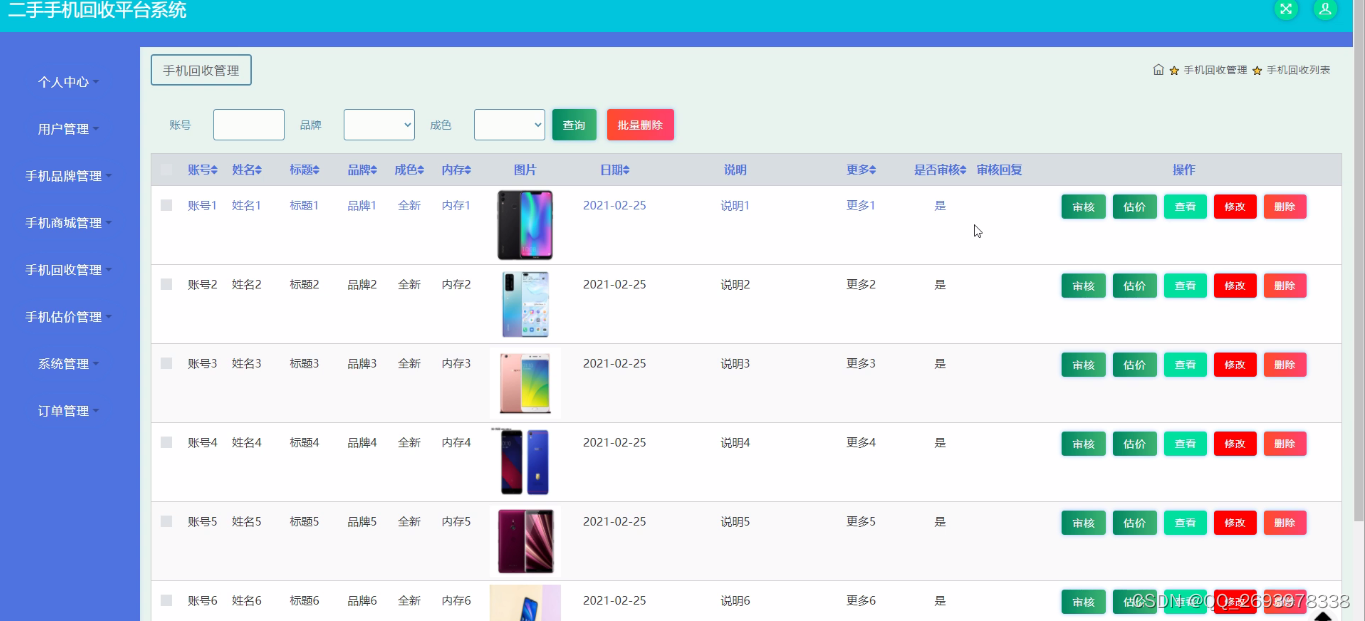
Task: Expand 订单管理 sidebar menu
Action: (68, 411)
